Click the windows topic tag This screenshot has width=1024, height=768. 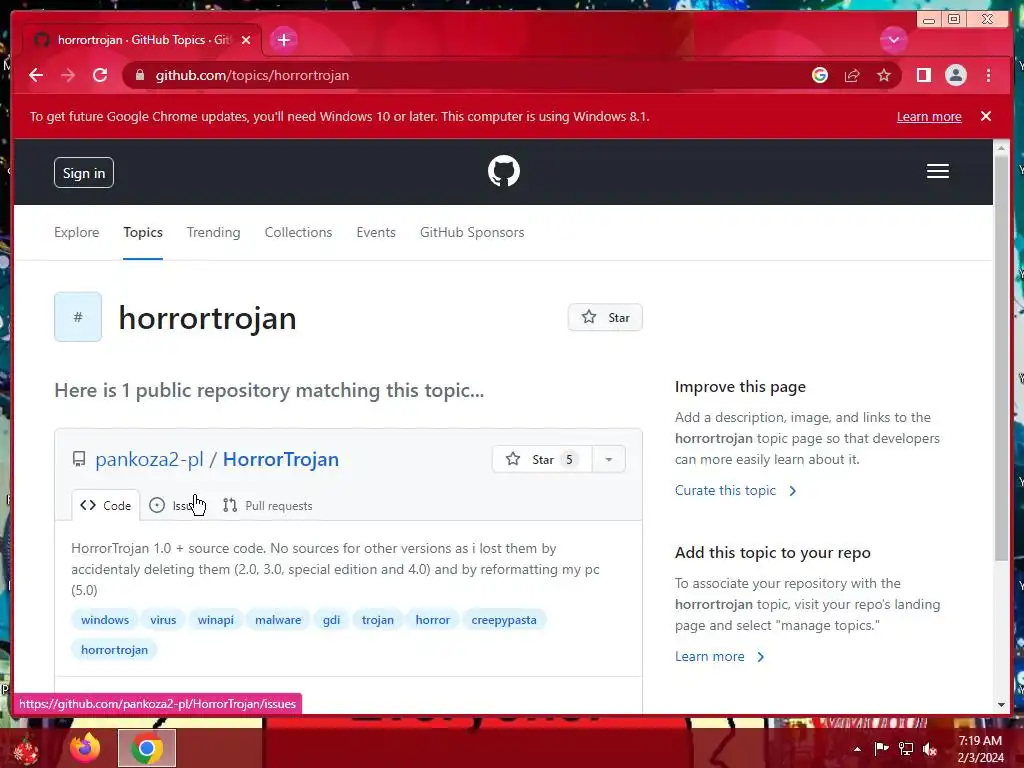point(105,620)
